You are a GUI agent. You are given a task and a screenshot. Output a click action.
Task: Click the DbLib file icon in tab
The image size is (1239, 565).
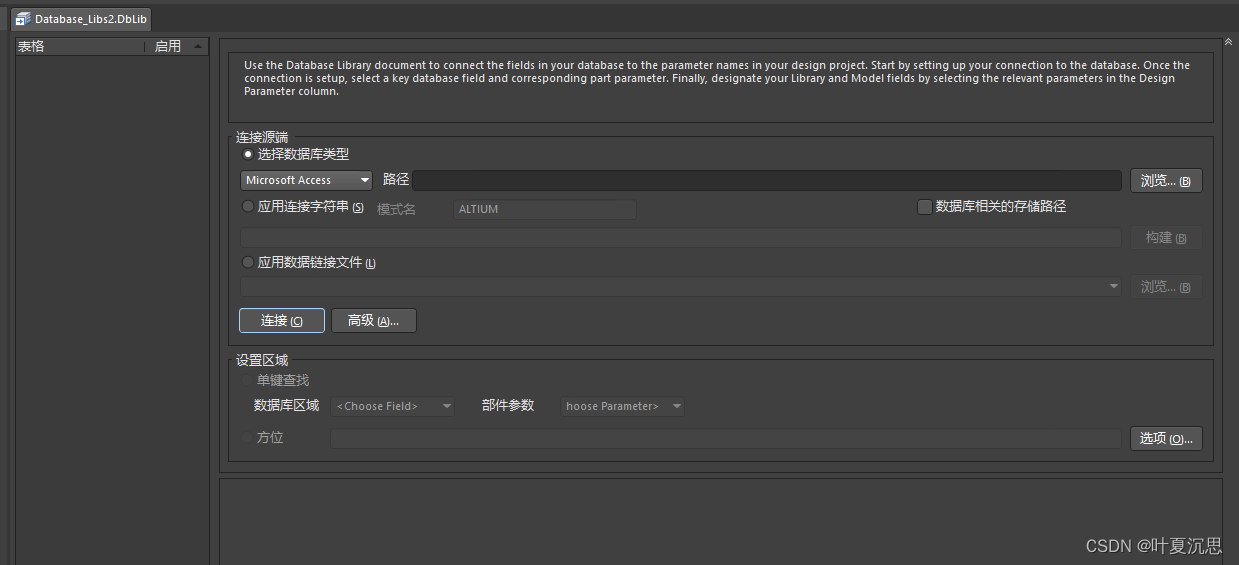(22, 19)
